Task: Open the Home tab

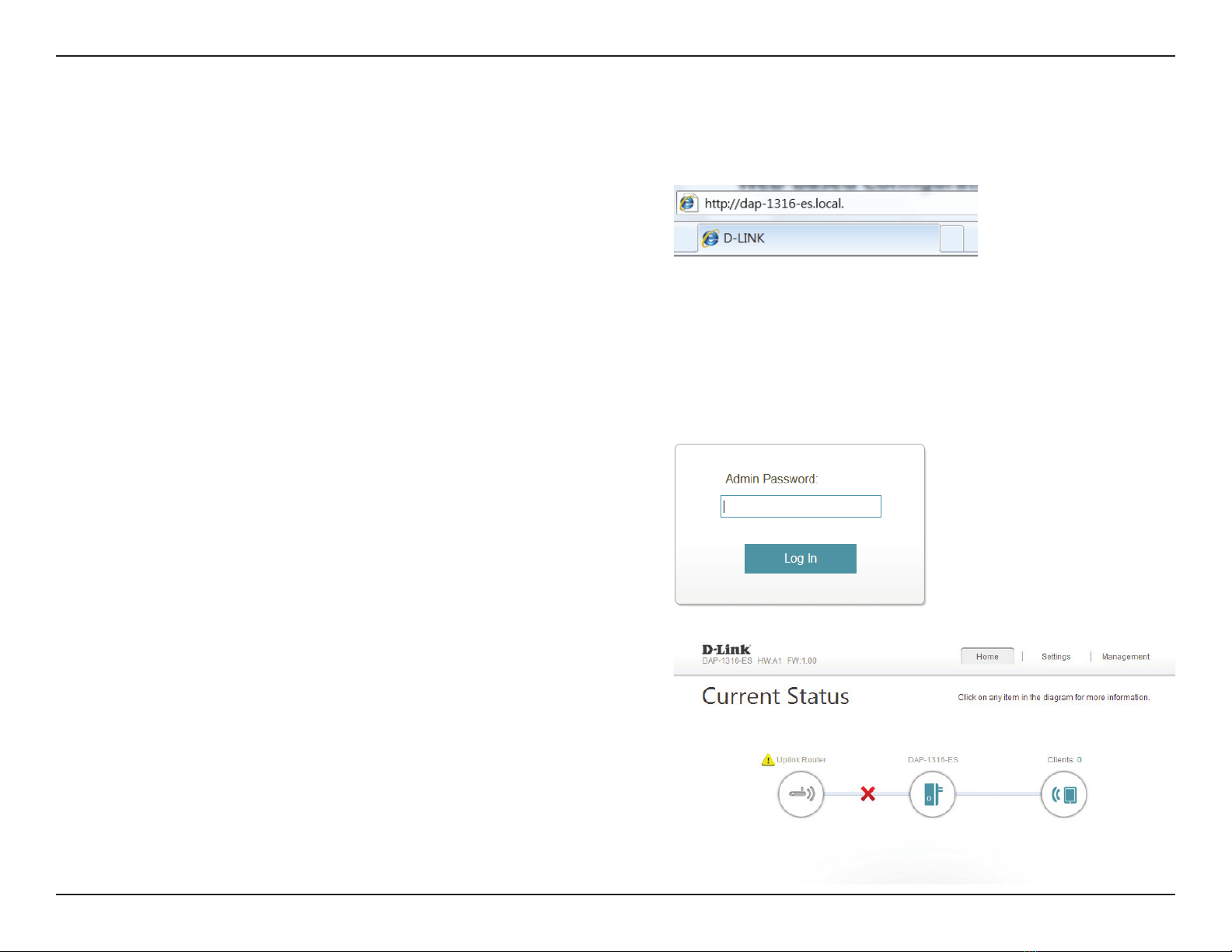Action: 987,657
